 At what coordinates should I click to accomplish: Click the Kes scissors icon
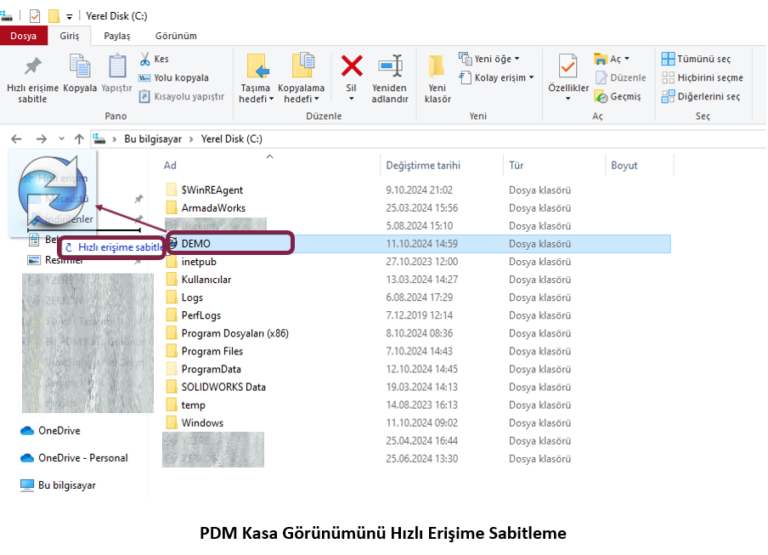pyautogui.click(x=146, y=59)
